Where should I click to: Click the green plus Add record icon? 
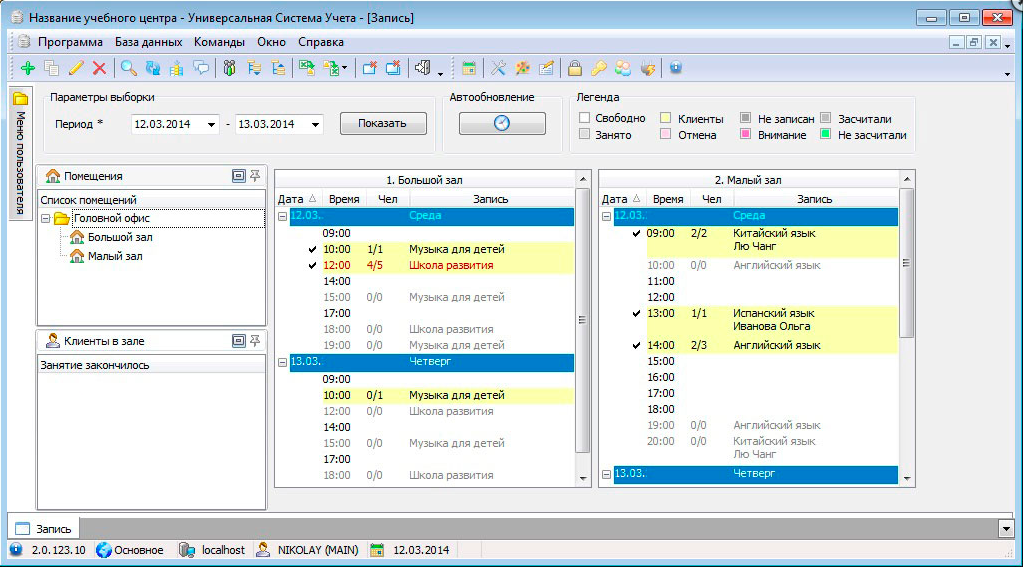click(x=27, y=68)
